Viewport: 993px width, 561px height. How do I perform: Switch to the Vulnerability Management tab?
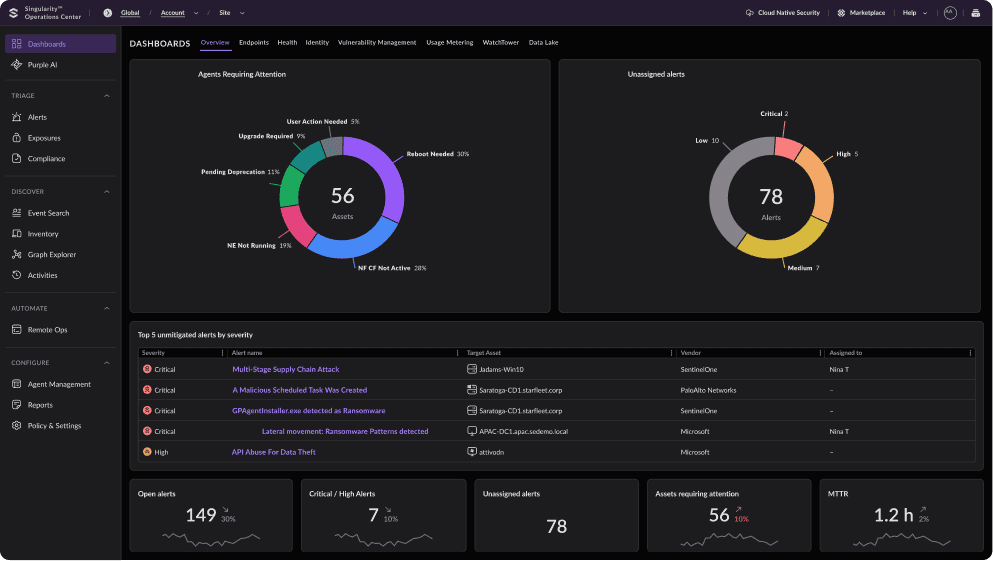pyautogui.click(x=377, y=43)
